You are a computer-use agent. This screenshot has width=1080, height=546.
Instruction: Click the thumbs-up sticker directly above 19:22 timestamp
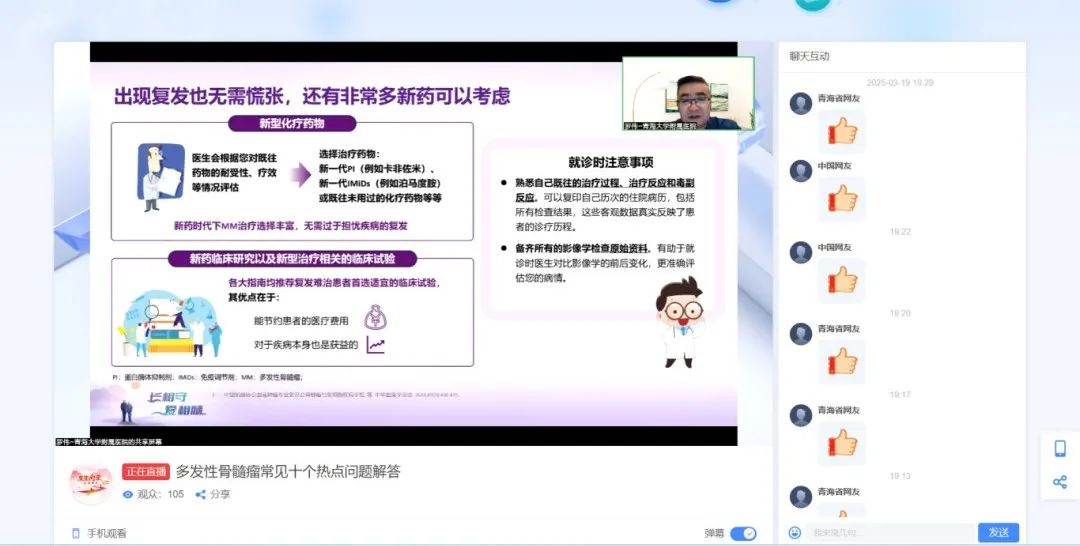842,199
